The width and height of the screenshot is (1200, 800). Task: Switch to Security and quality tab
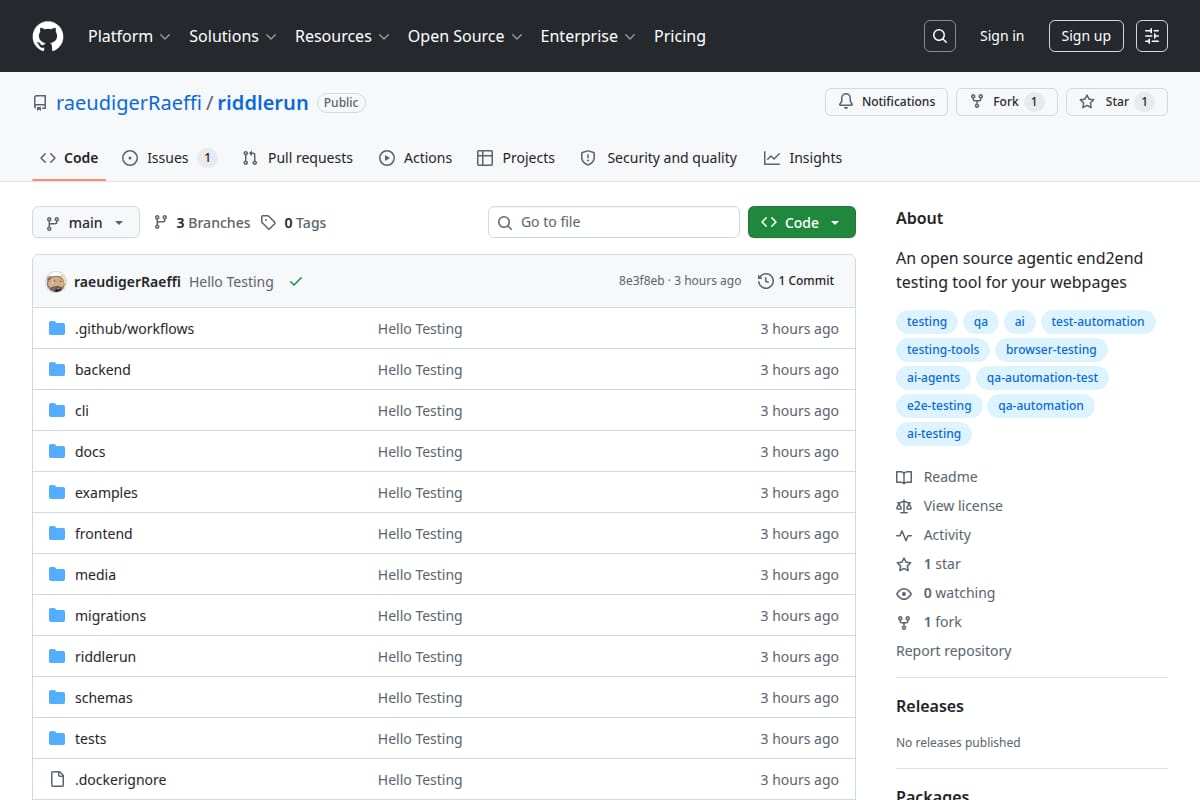(x=659, y=158)
